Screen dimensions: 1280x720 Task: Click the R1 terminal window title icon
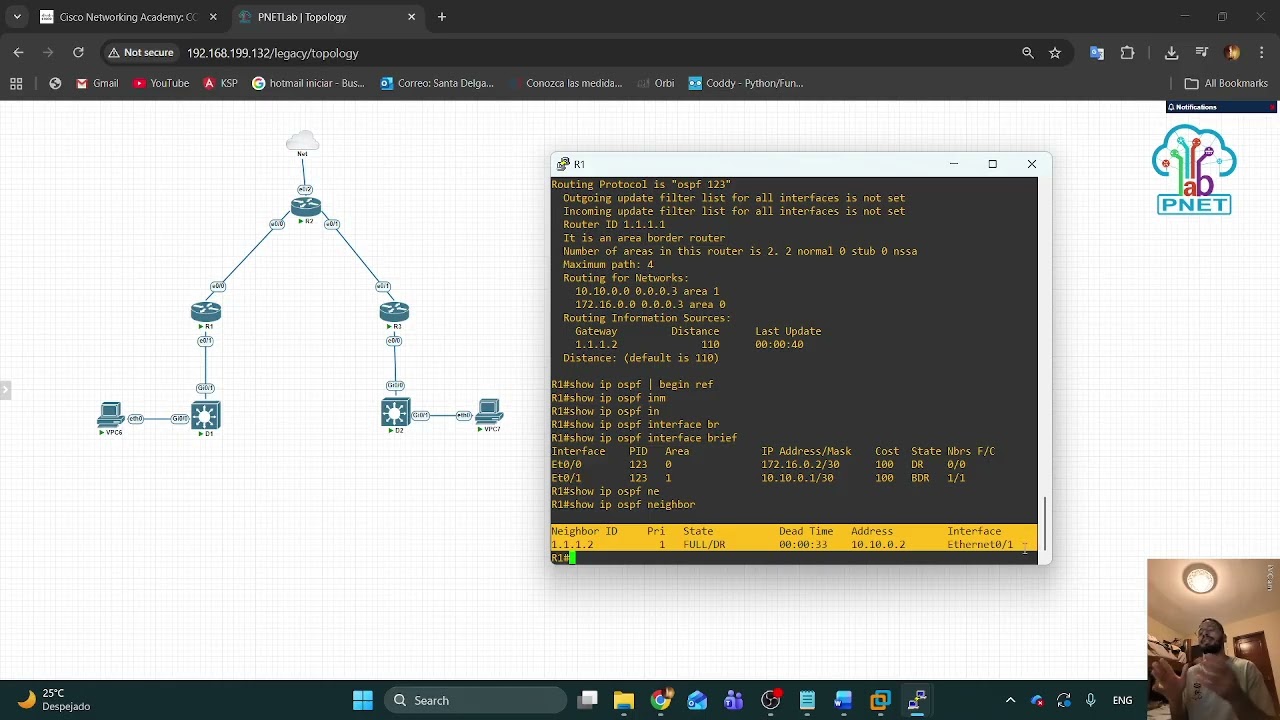[x=564, y=164]
